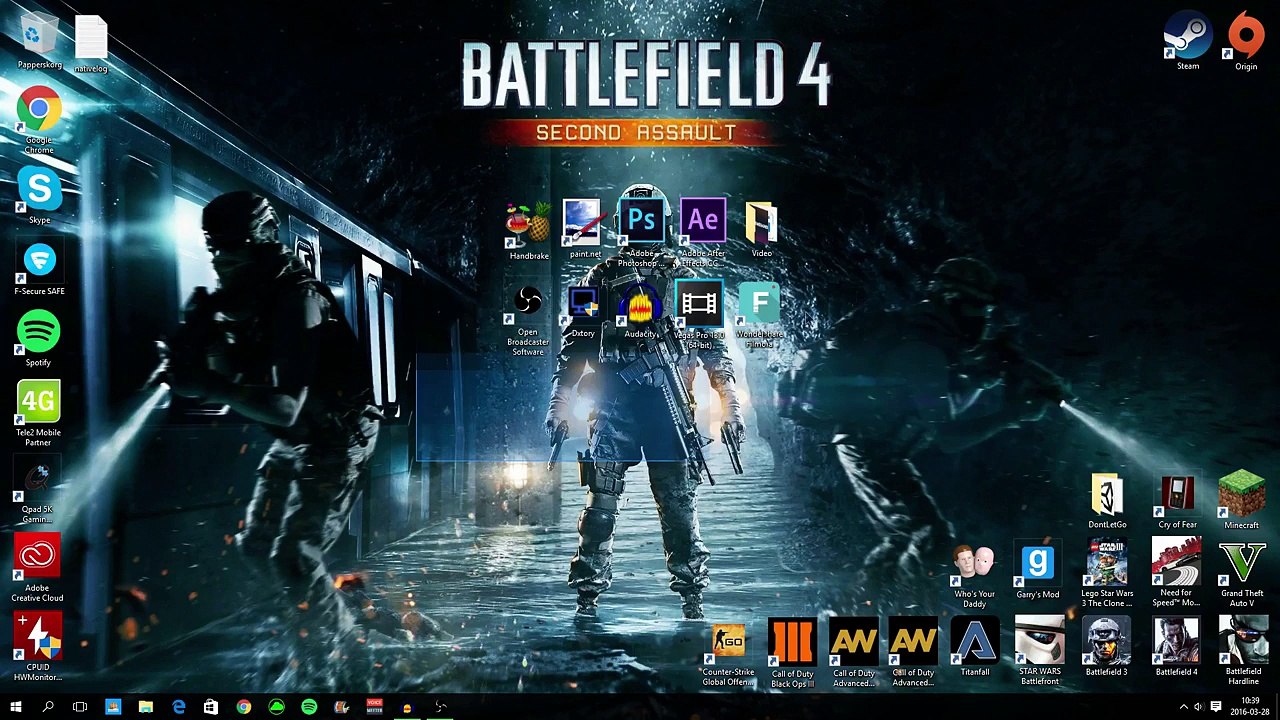This screenshot has height=720, width=1280.
Task: Open the Google Chrome desktop shortcut
Action: 39,120
